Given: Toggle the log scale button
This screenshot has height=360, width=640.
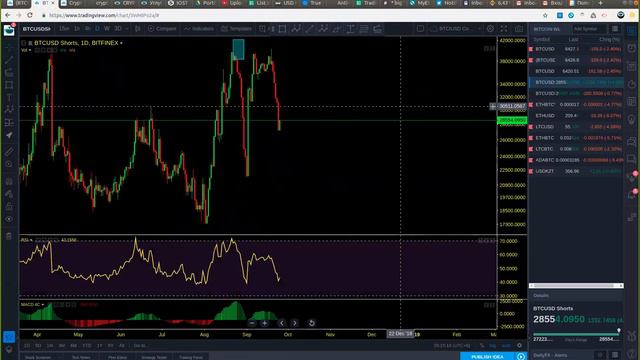Looking at the screenshot, I should click(493, 346).
